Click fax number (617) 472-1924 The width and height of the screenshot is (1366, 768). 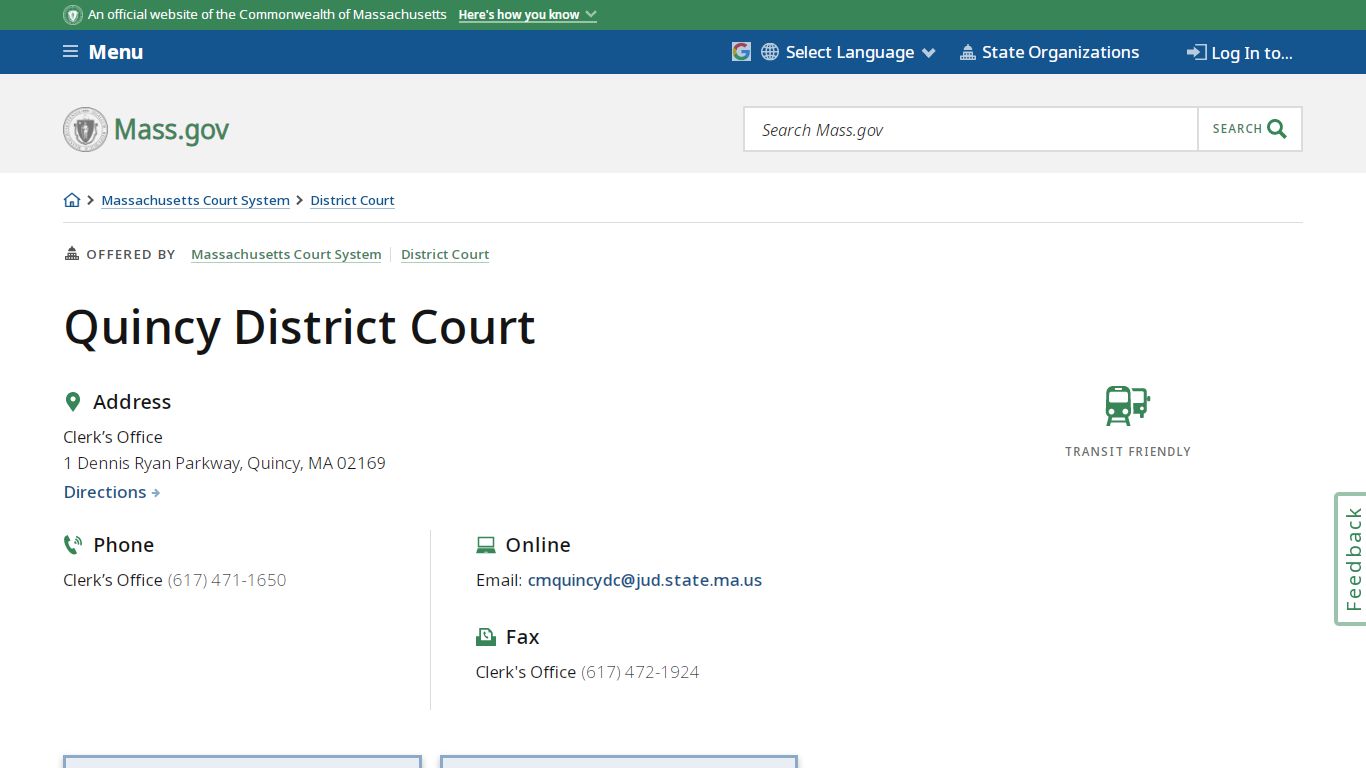640,672
